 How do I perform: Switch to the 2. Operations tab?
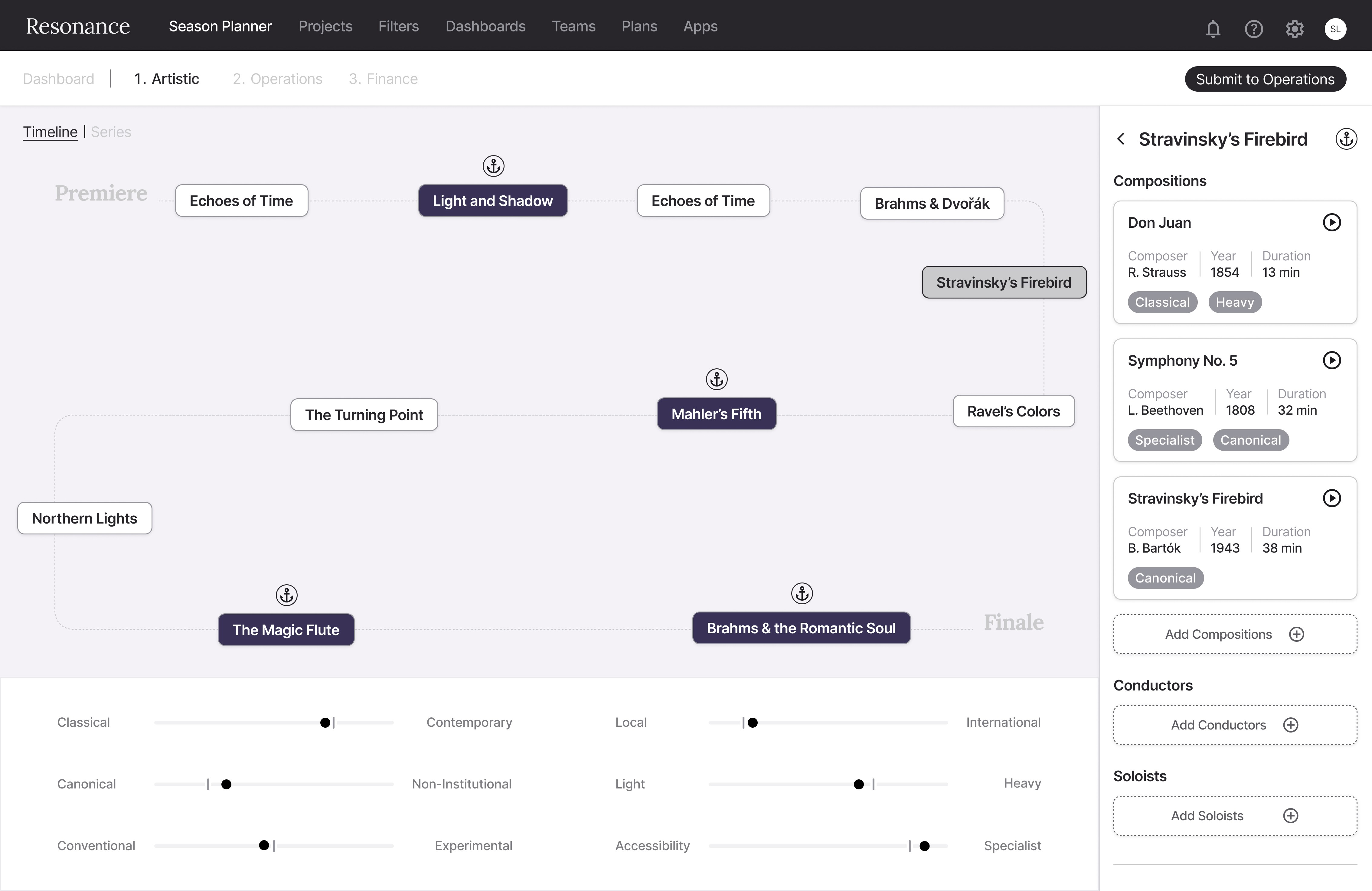click(277, 79)
